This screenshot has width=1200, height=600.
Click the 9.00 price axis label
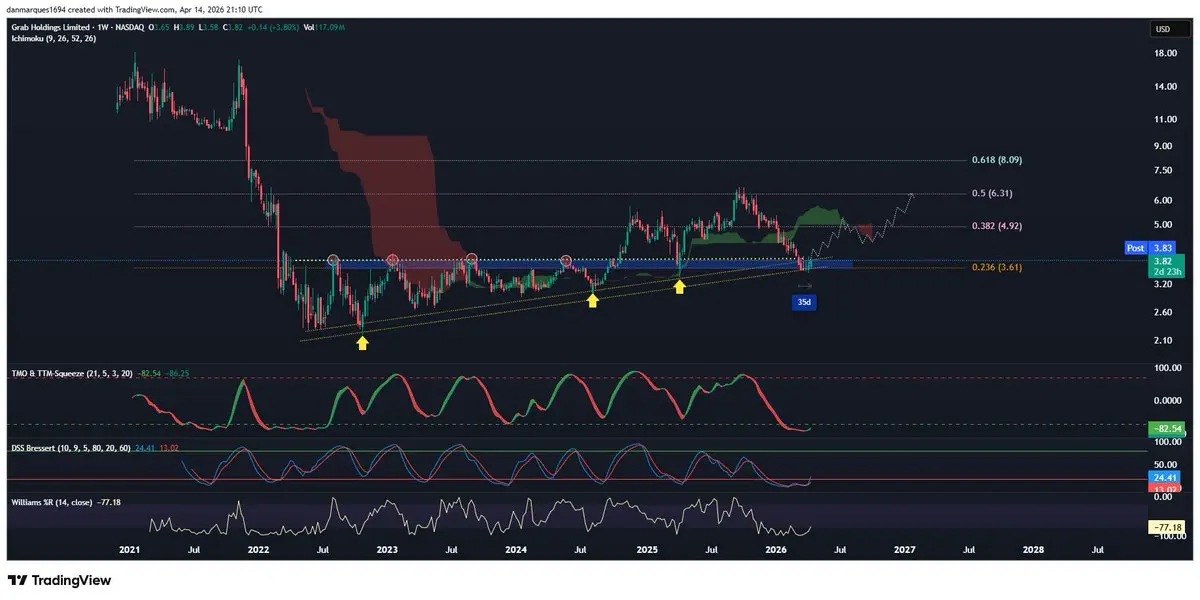tap(1163, 146)
